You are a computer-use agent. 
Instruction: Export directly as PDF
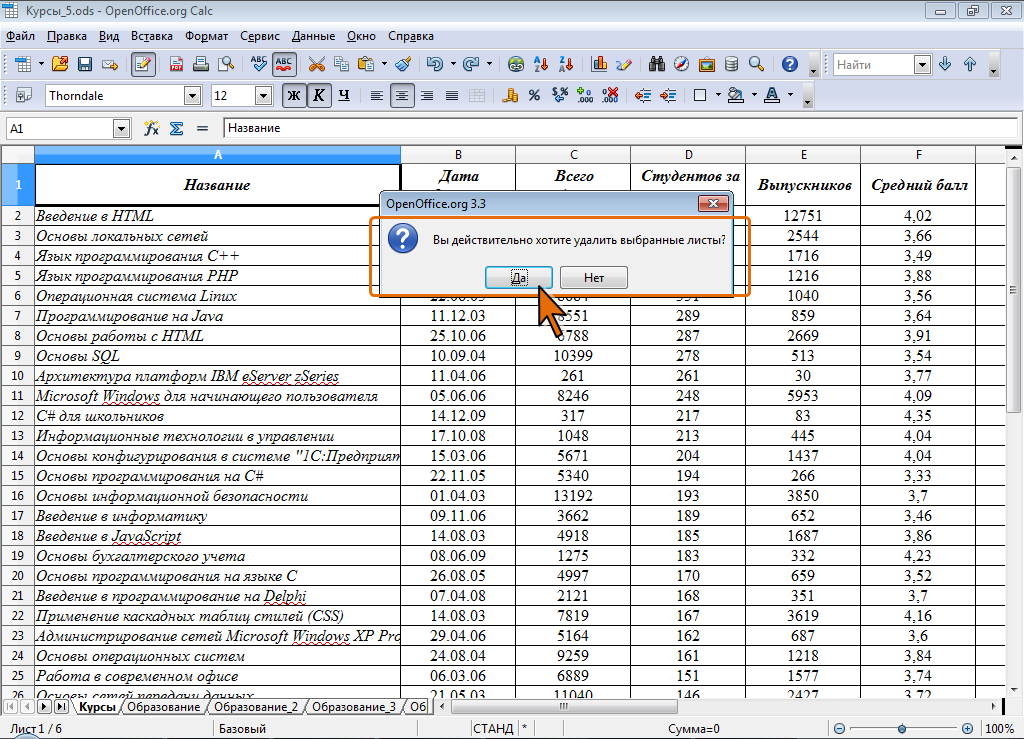pos(176,64)
